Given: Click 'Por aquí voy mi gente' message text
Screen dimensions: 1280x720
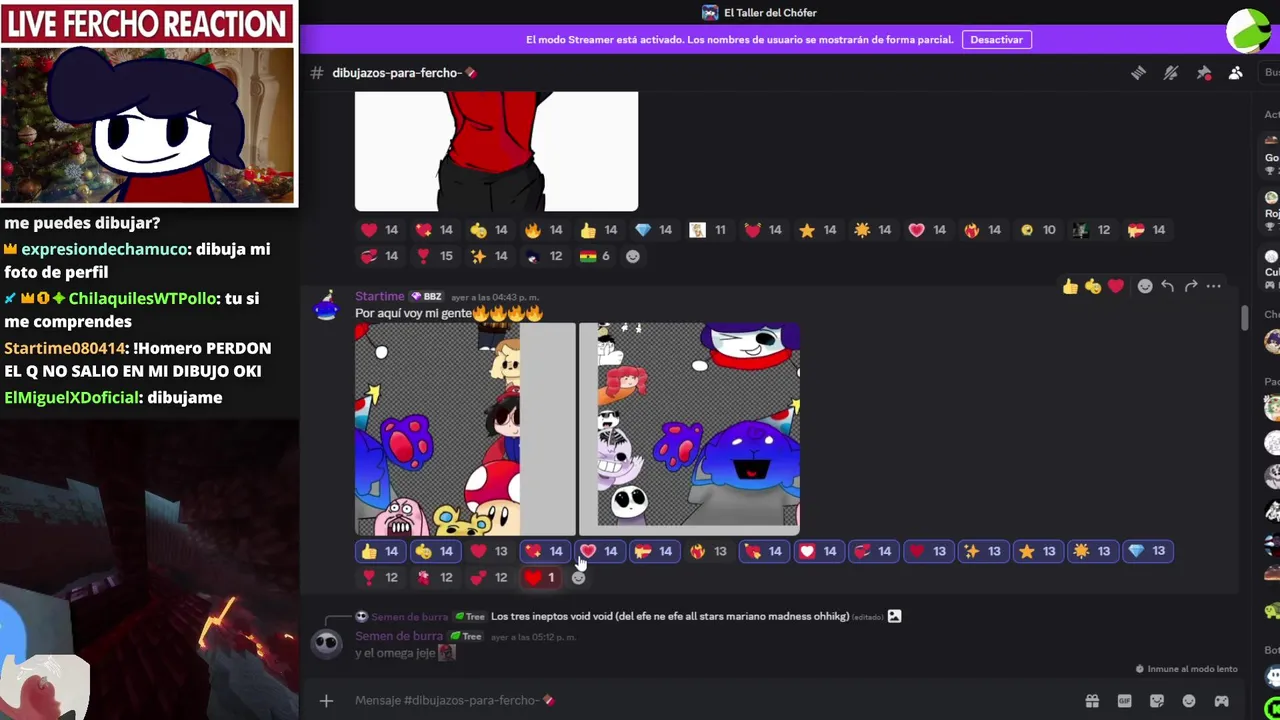Looking at the screenshot, I should pyautogui.click(x=413, y=314).
